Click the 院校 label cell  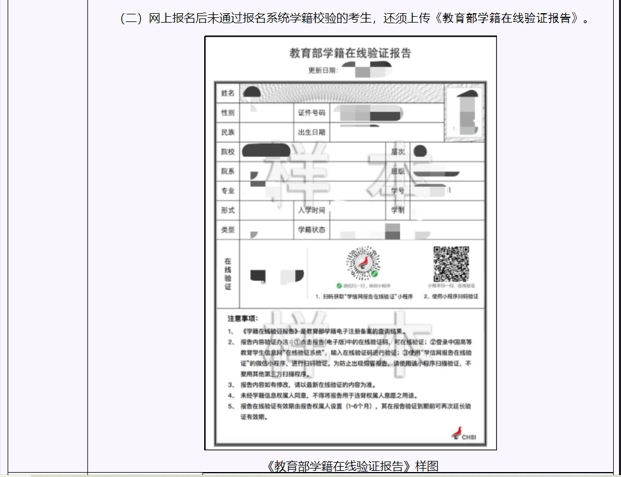pyautogui.click(x=228, y=152)
